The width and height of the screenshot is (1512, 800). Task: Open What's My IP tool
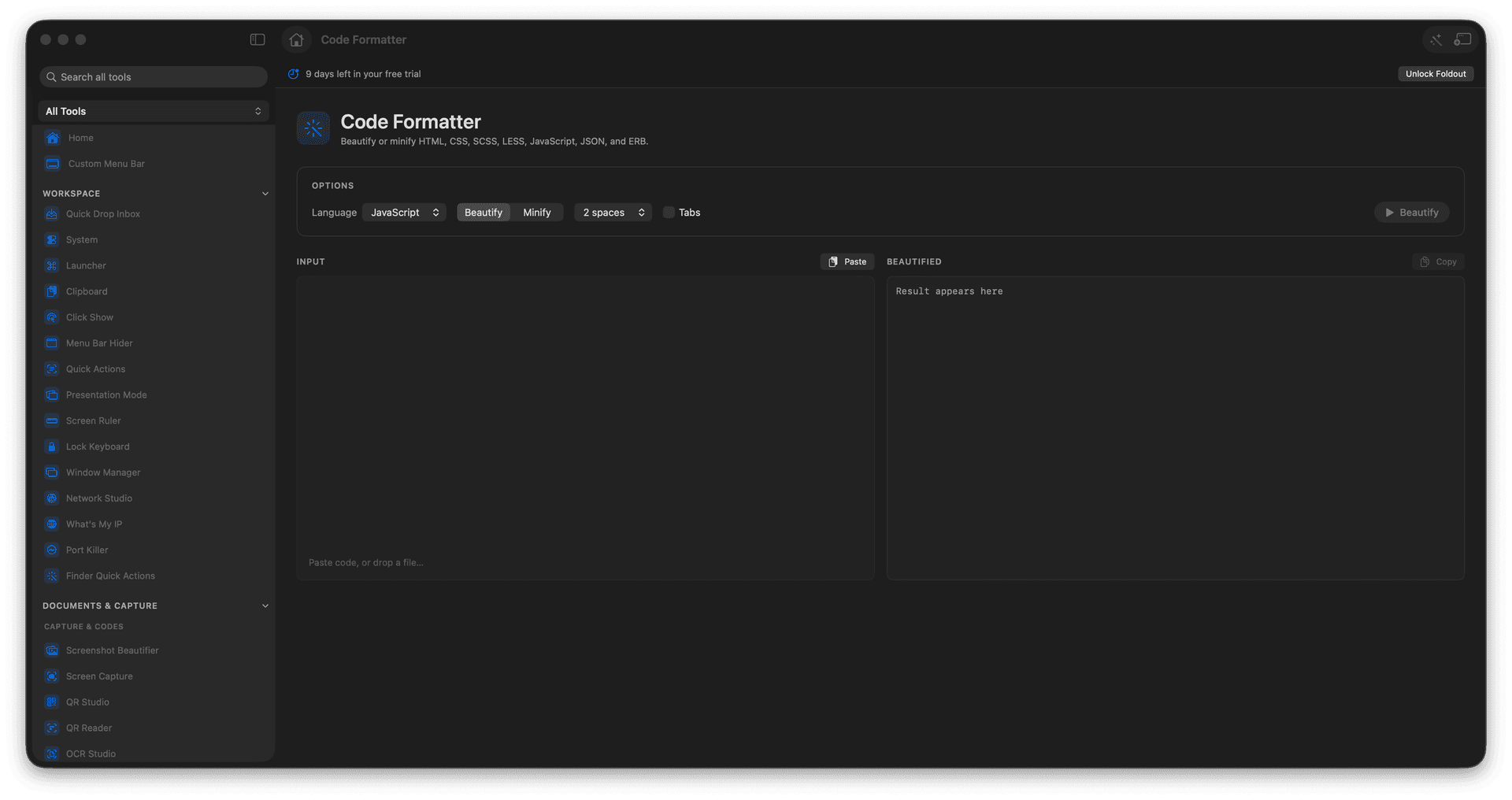pyautogui.click(x=154, y=524)
